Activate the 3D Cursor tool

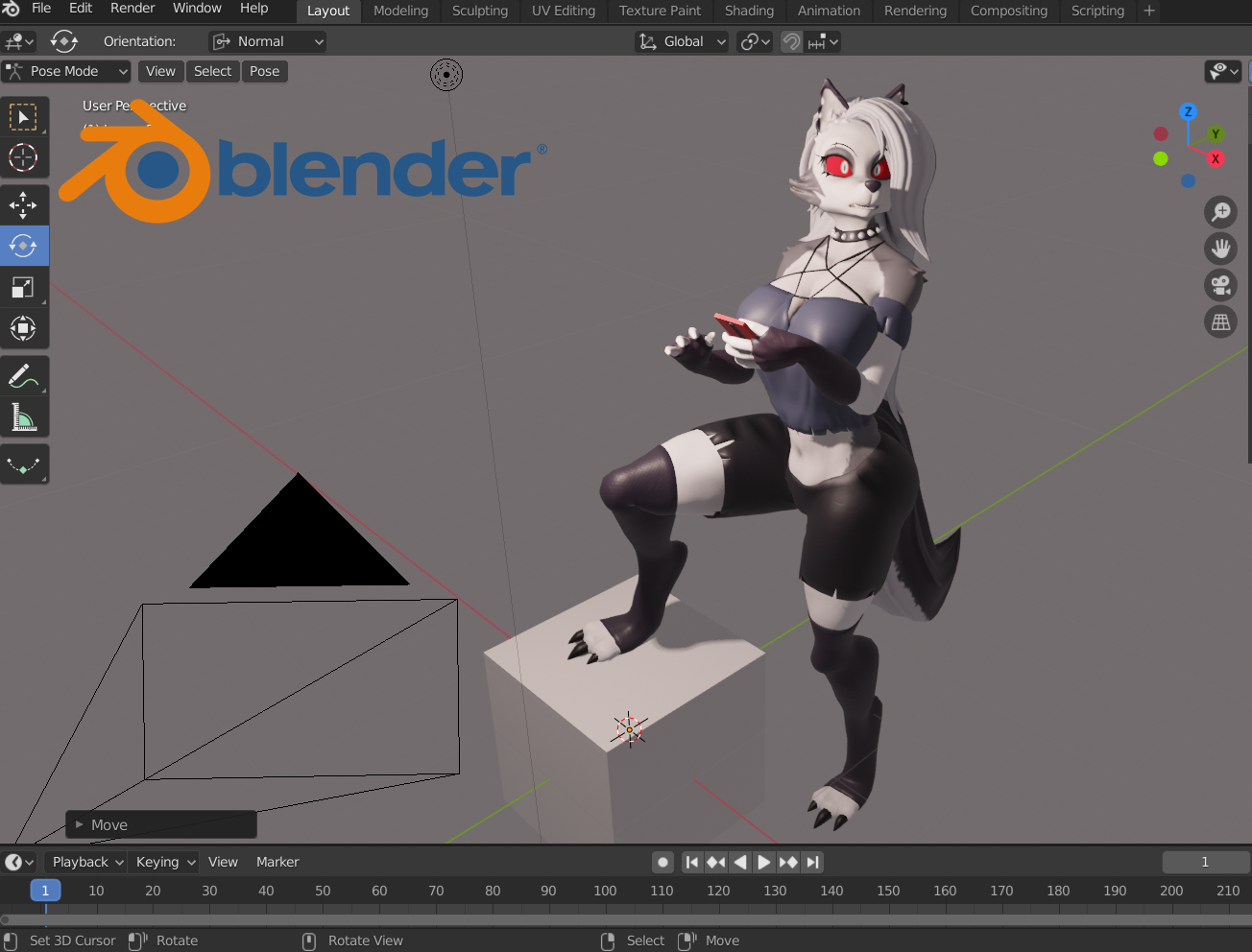pyautogui.click(x=23, y=157)
